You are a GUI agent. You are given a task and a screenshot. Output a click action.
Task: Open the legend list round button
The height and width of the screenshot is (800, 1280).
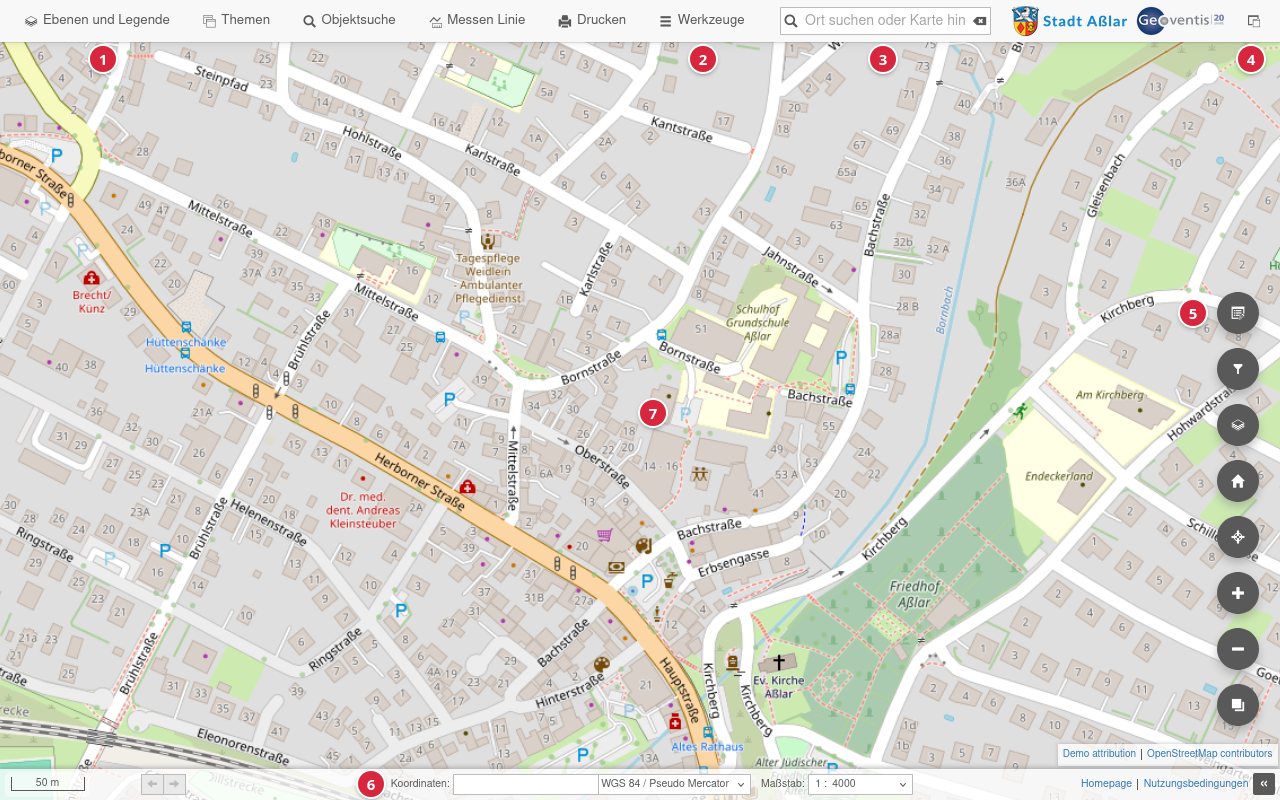coord(1238,313)
